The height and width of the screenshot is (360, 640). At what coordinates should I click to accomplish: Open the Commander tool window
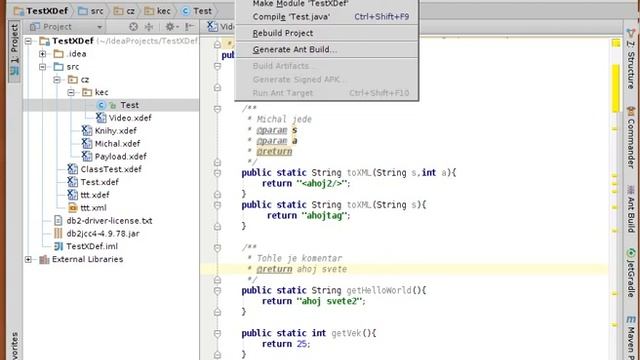tap(631, 138)
